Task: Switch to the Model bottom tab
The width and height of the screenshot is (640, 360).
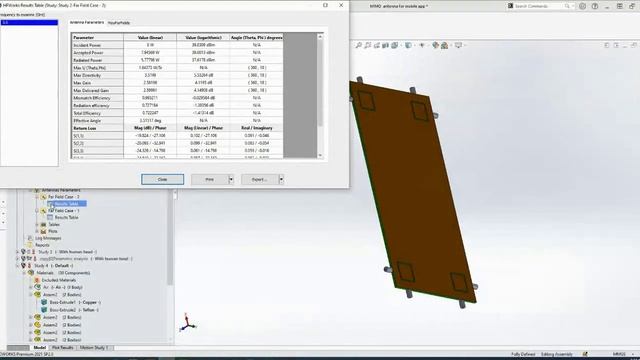Action: click(40, 348)
